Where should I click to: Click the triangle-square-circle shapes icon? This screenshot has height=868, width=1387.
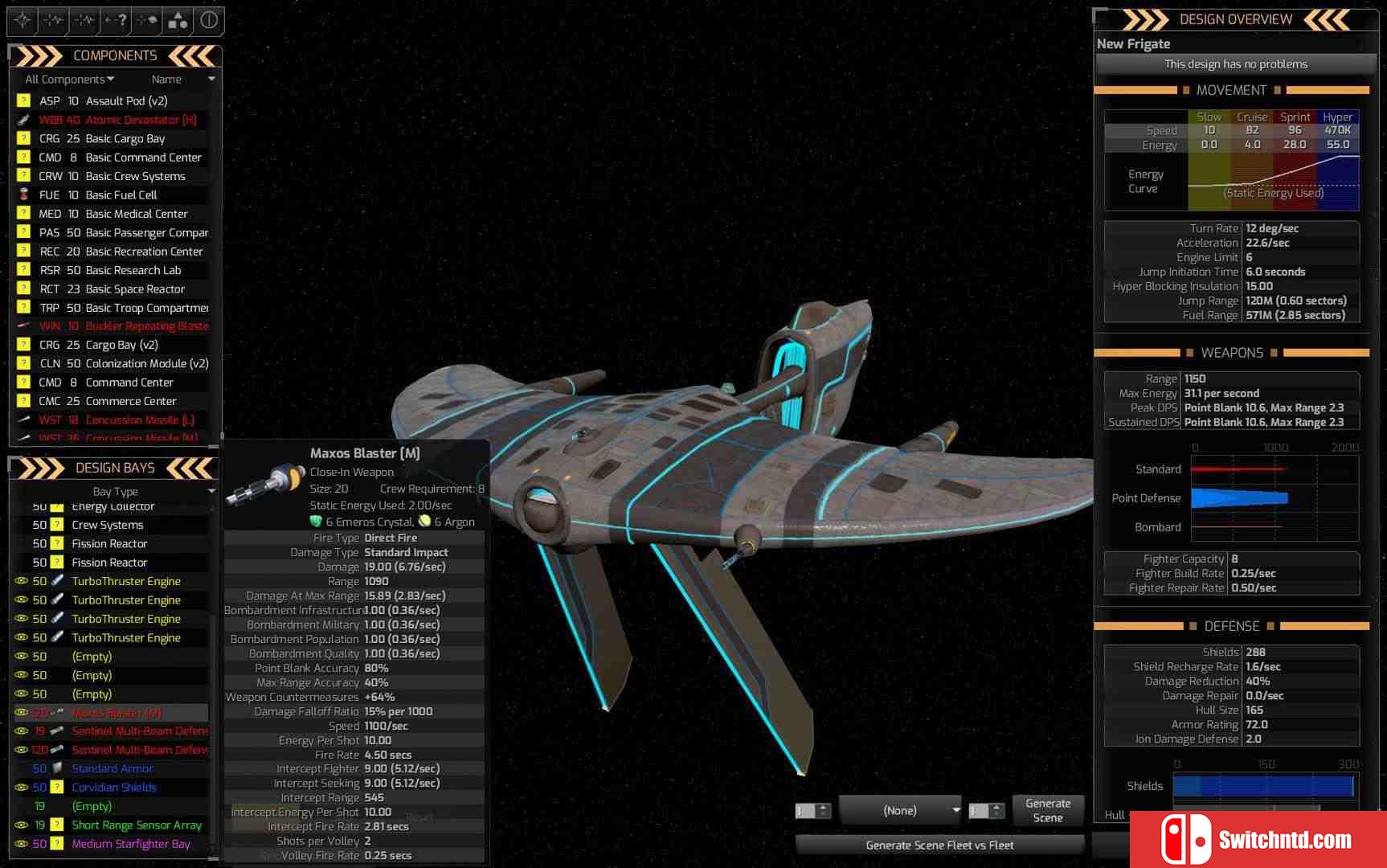[x=178, y=20]
